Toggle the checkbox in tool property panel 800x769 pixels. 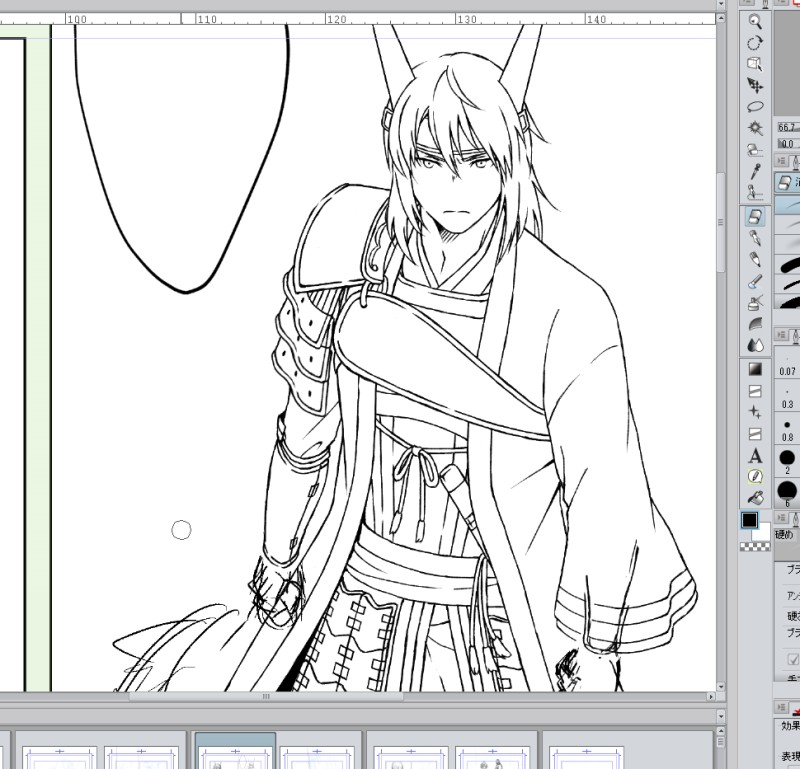click(x=793, y=660)
